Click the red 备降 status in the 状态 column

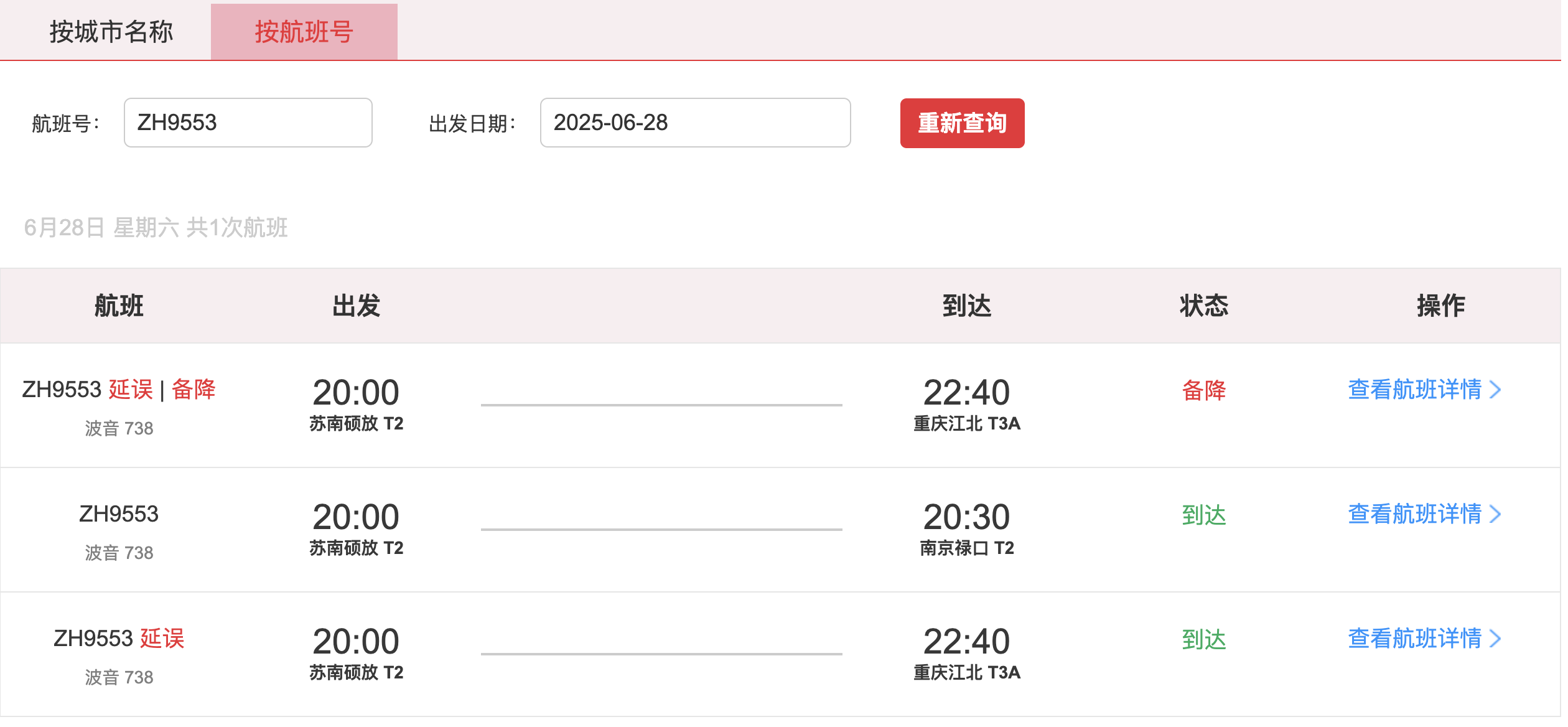pos(1203,391)
